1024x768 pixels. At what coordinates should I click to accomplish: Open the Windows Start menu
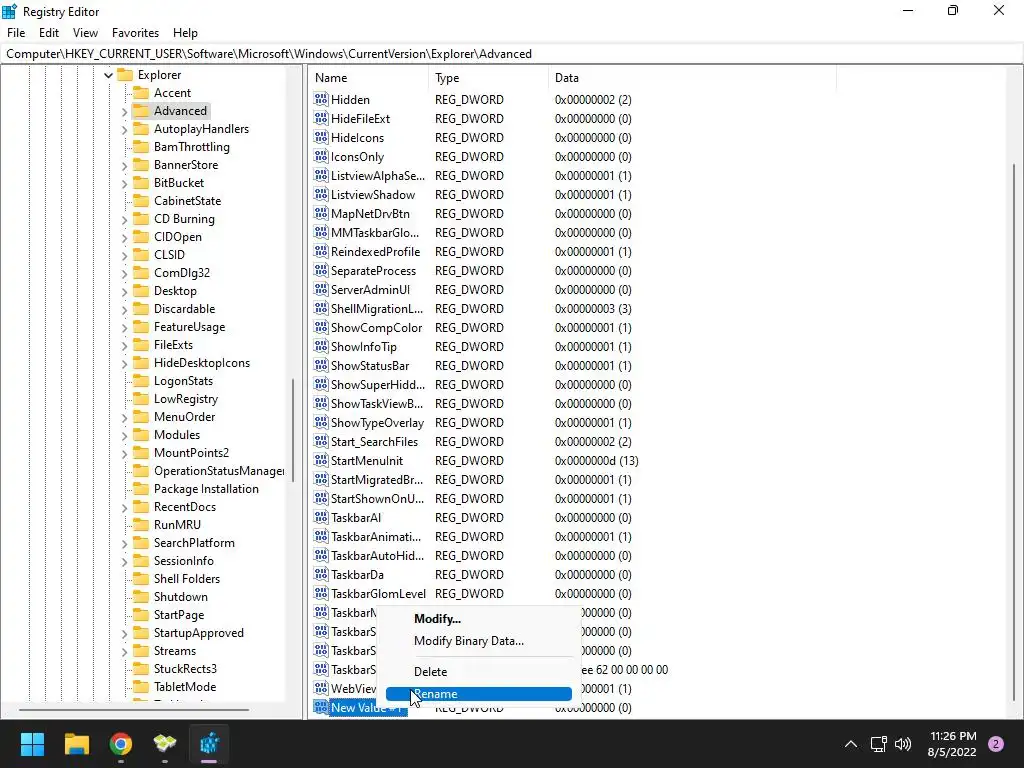pyautogui.click(x=32, y=744)
